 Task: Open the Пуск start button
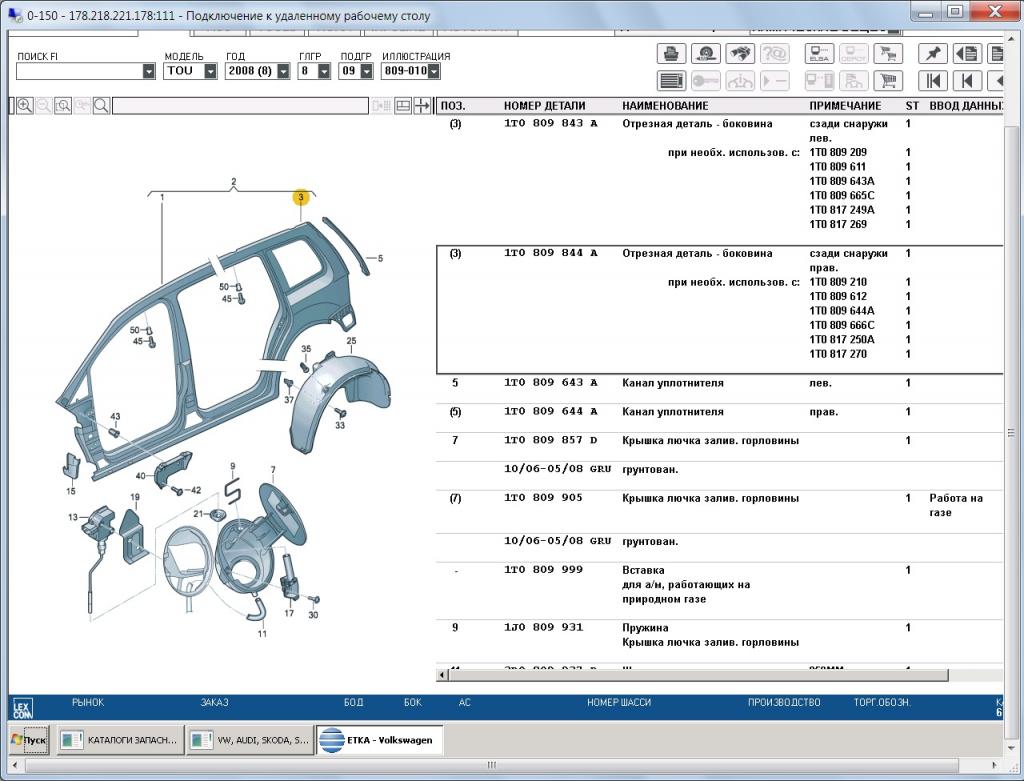[29, 740]
